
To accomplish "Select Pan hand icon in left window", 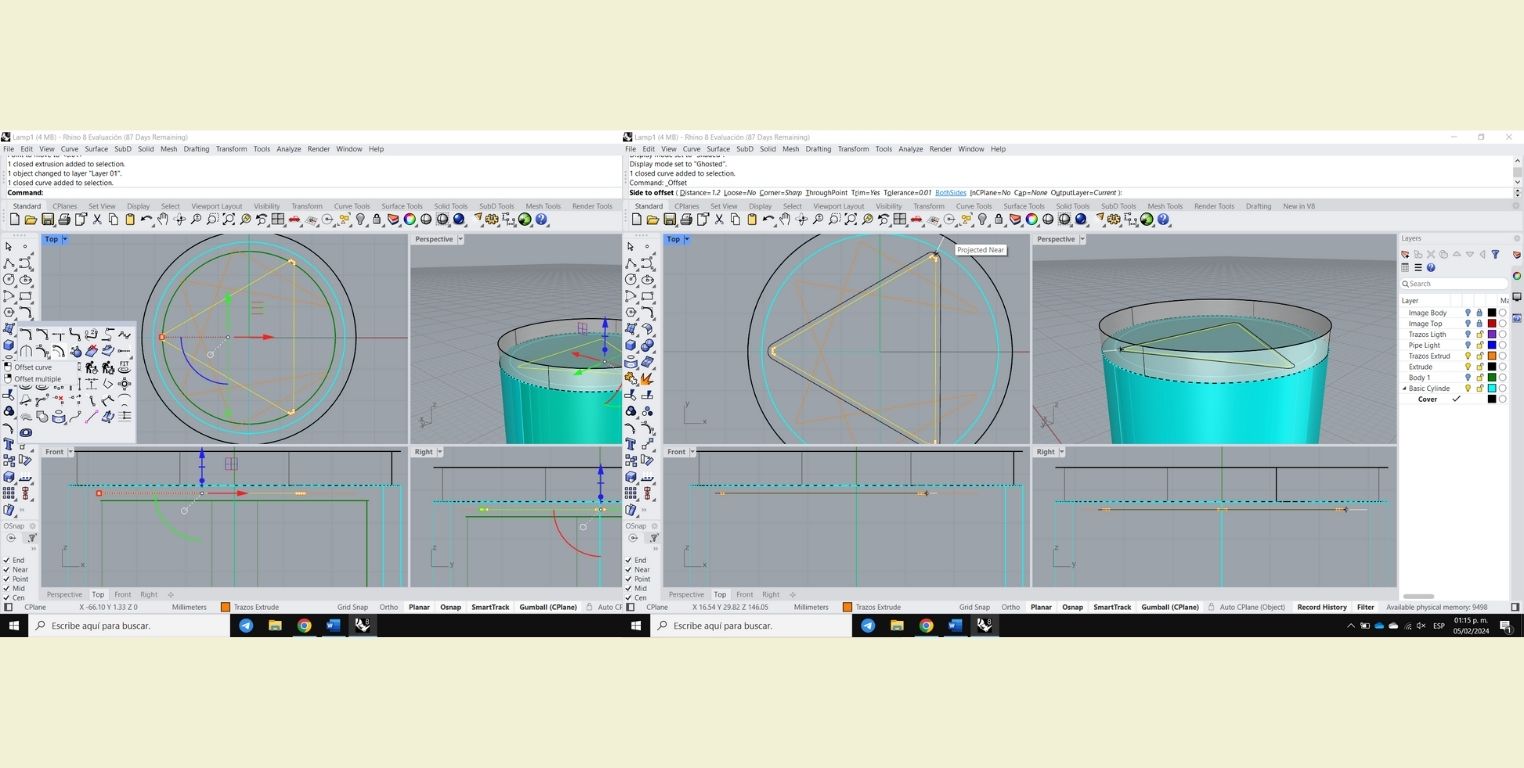I will (x=163, y=219).
